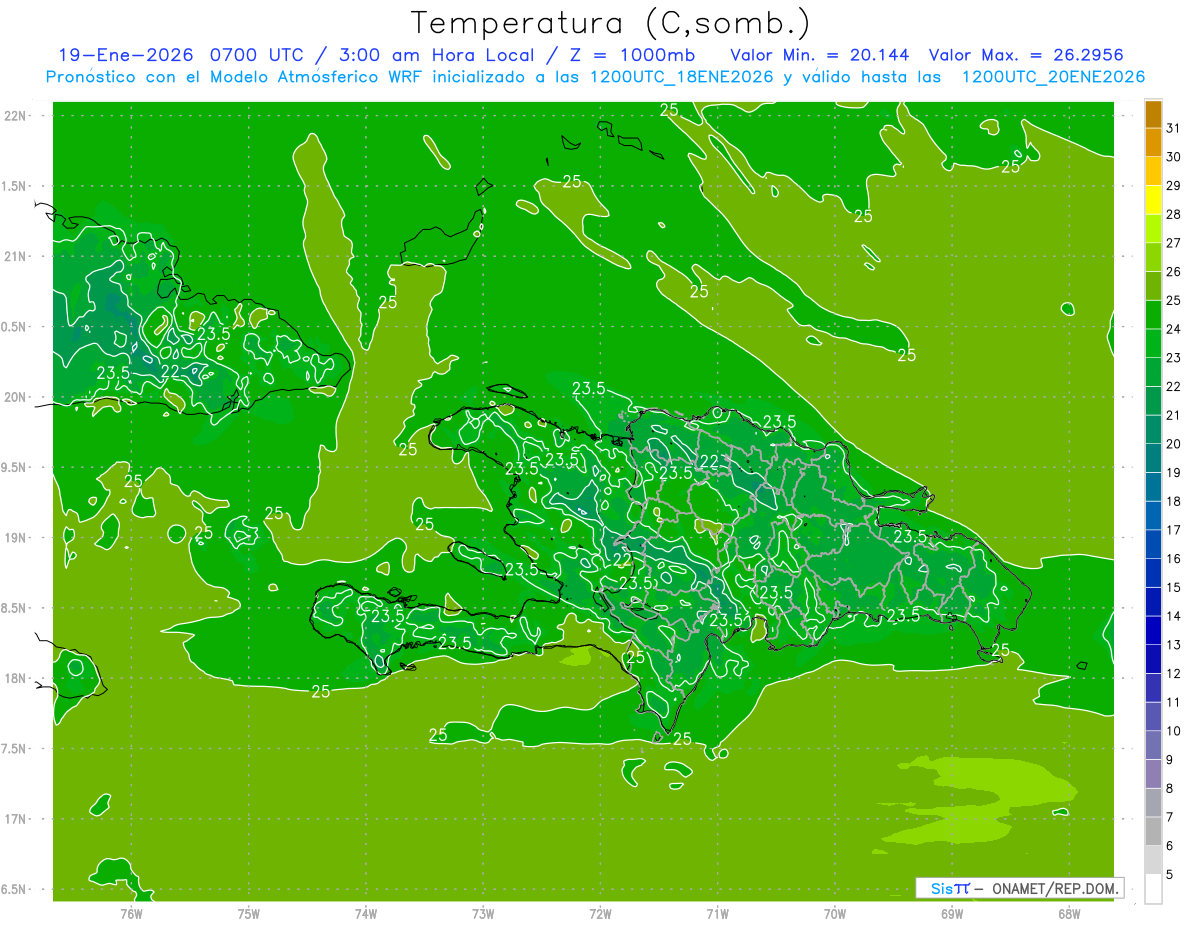Click the 68W longitude axis label
The height and width of the screenshot is (927, 1200).
coord(1068,913)
